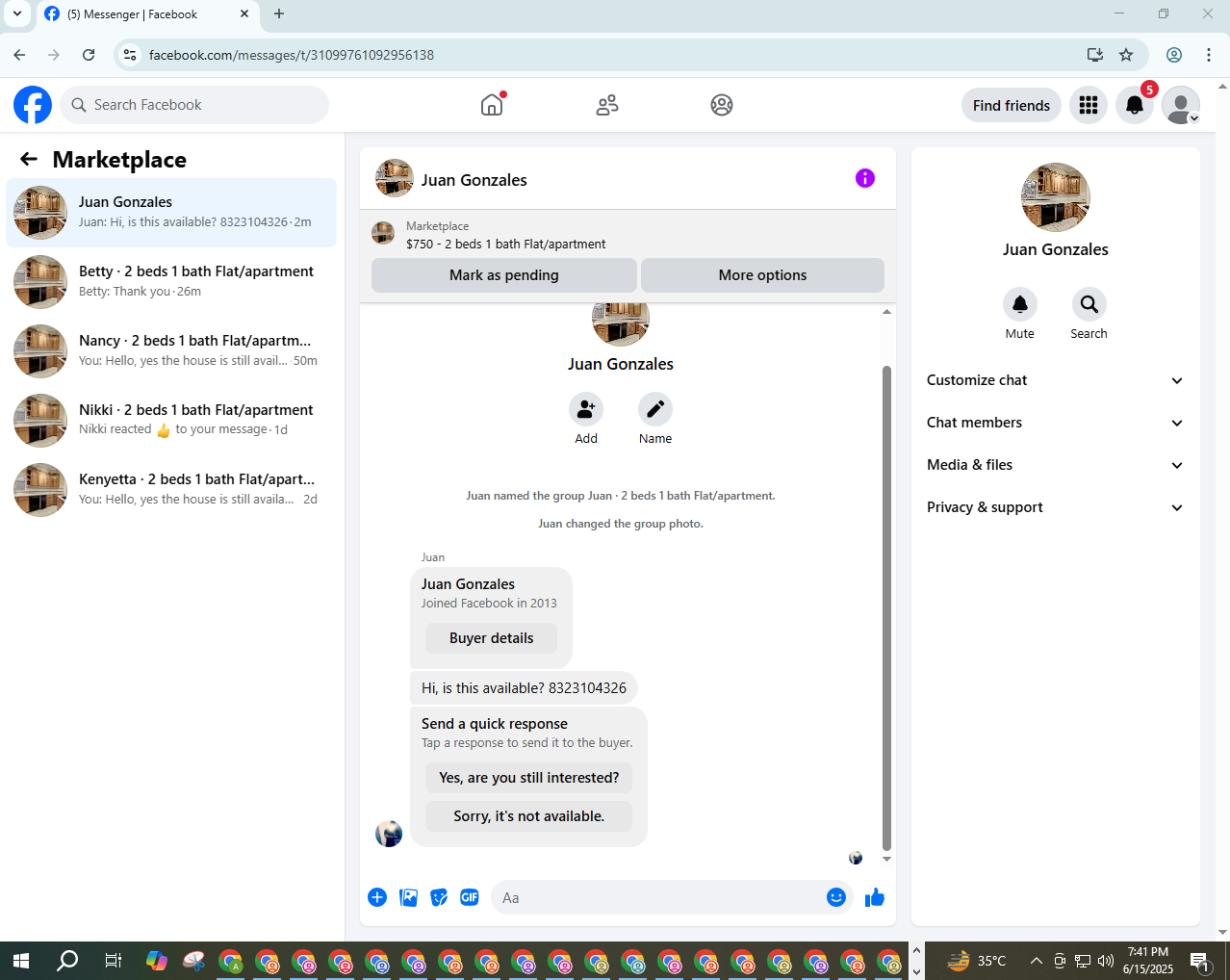The height and width of the screenshot is (980, 1230).
Task: Open Nancy's 2 beds 1 bath conversation
Action: [x=172, y=350]
